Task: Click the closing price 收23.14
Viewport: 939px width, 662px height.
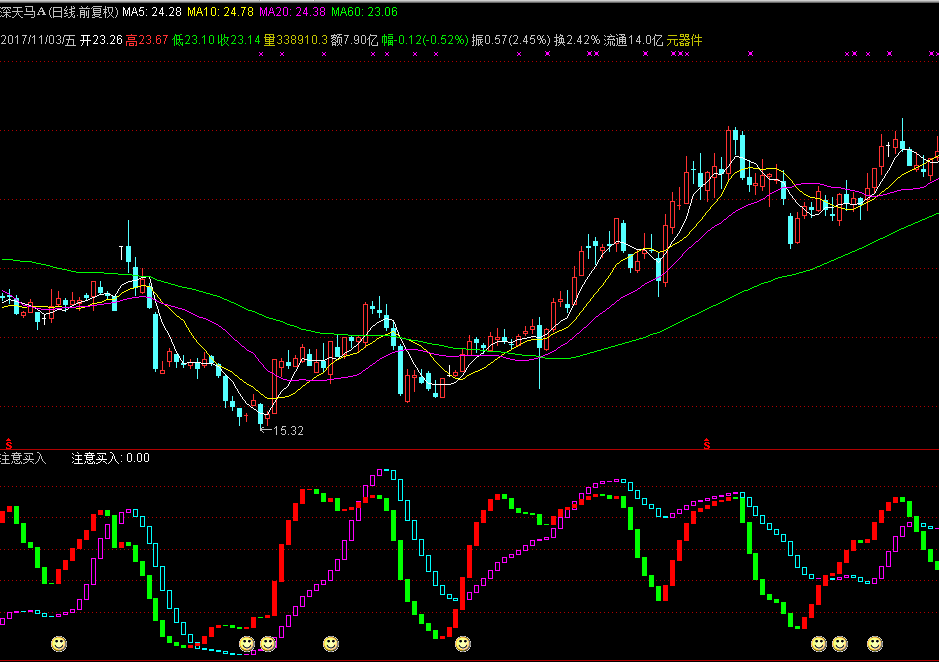Action: 239,40
